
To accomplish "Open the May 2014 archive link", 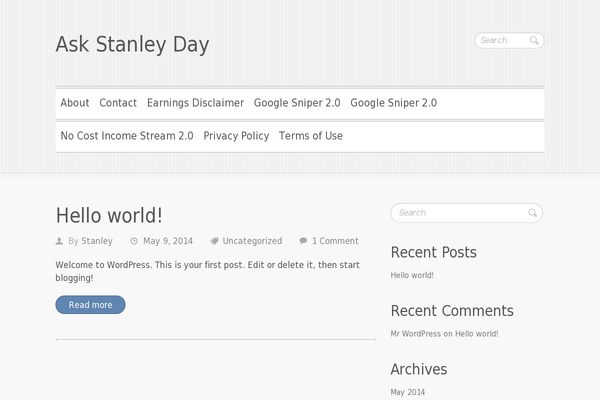I will click(x=408, y=392).
